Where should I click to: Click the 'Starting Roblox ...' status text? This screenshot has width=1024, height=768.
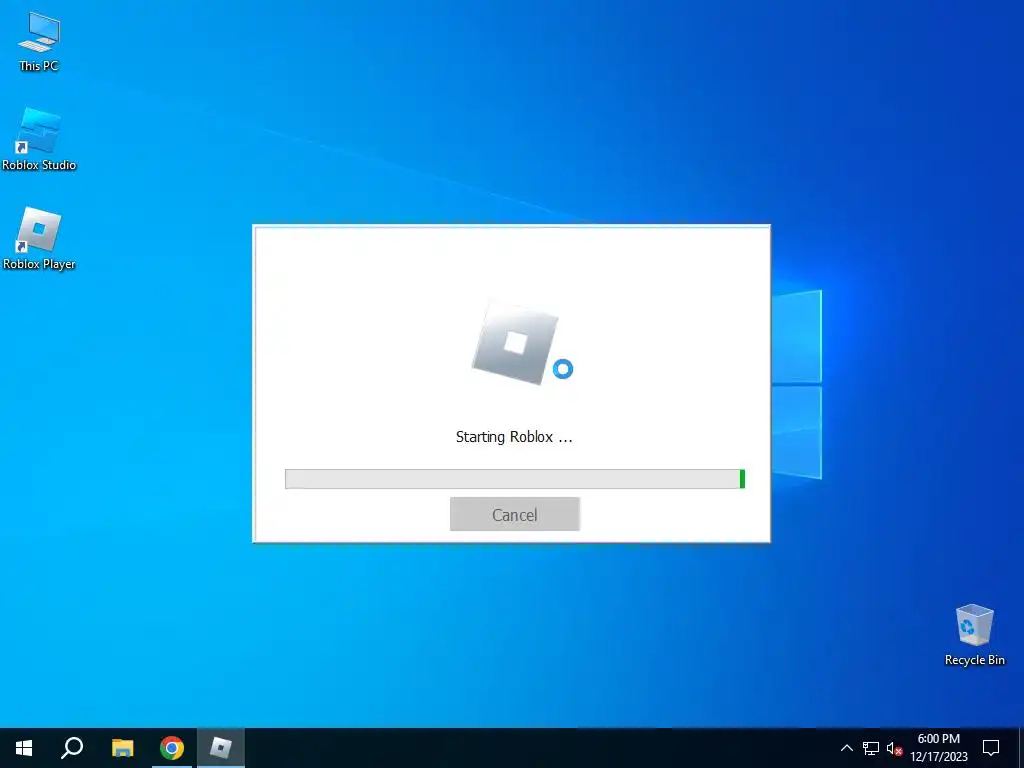(514, 437)
